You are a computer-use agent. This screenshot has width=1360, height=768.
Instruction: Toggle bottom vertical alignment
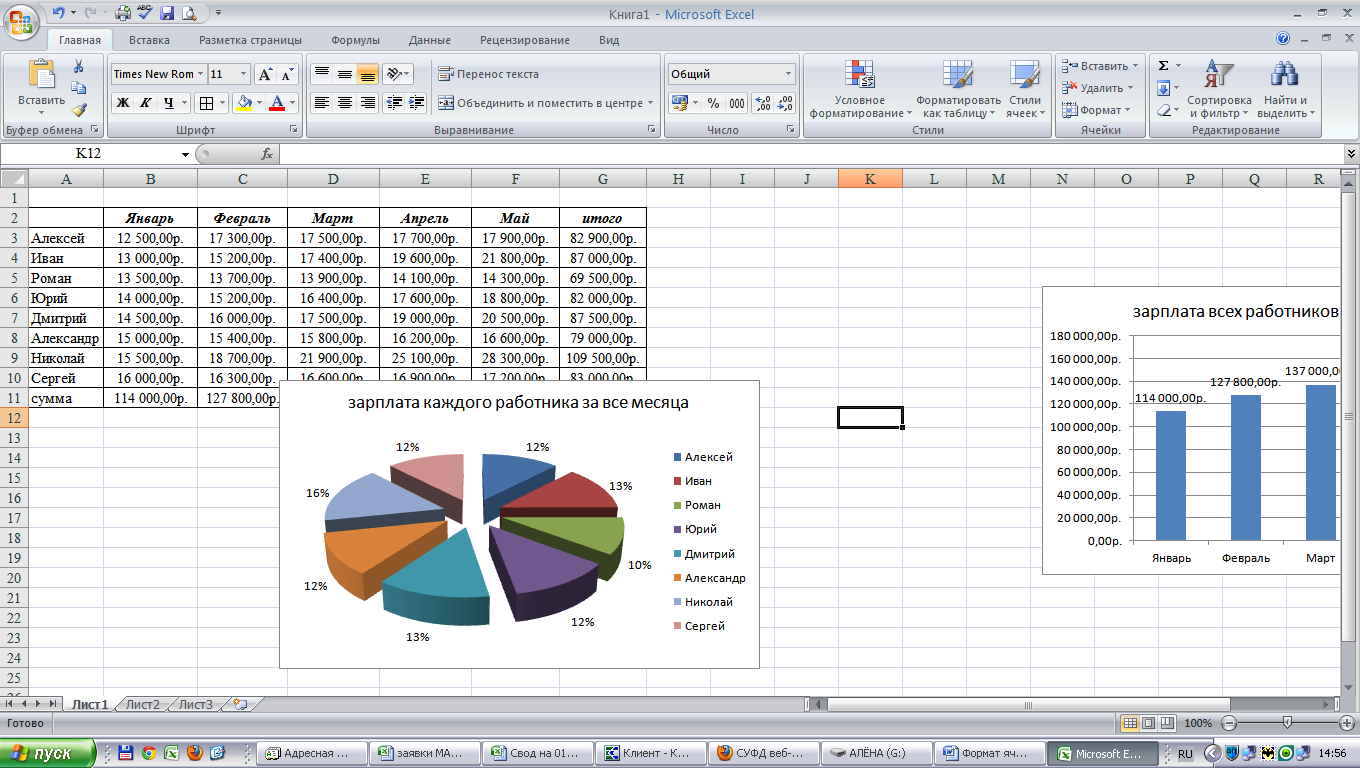(367, 74)
